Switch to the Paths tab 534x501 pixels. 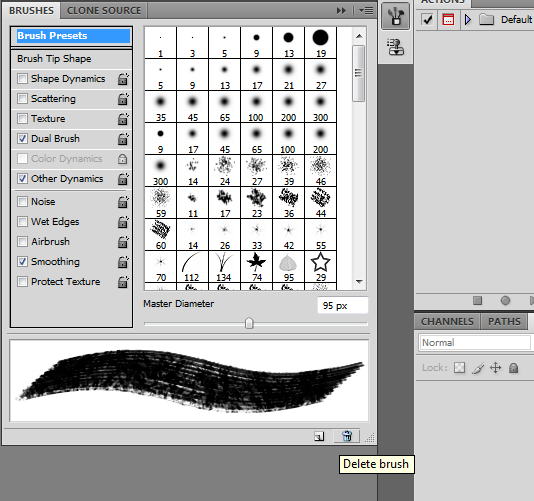click(x=504, y=322)
